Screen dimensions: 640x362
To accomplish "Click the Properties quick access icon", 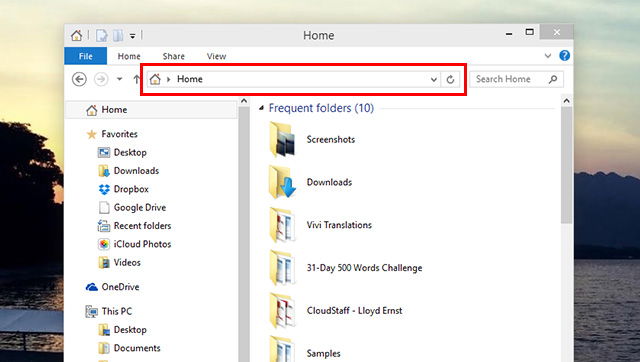I will [x=101, y=36].
